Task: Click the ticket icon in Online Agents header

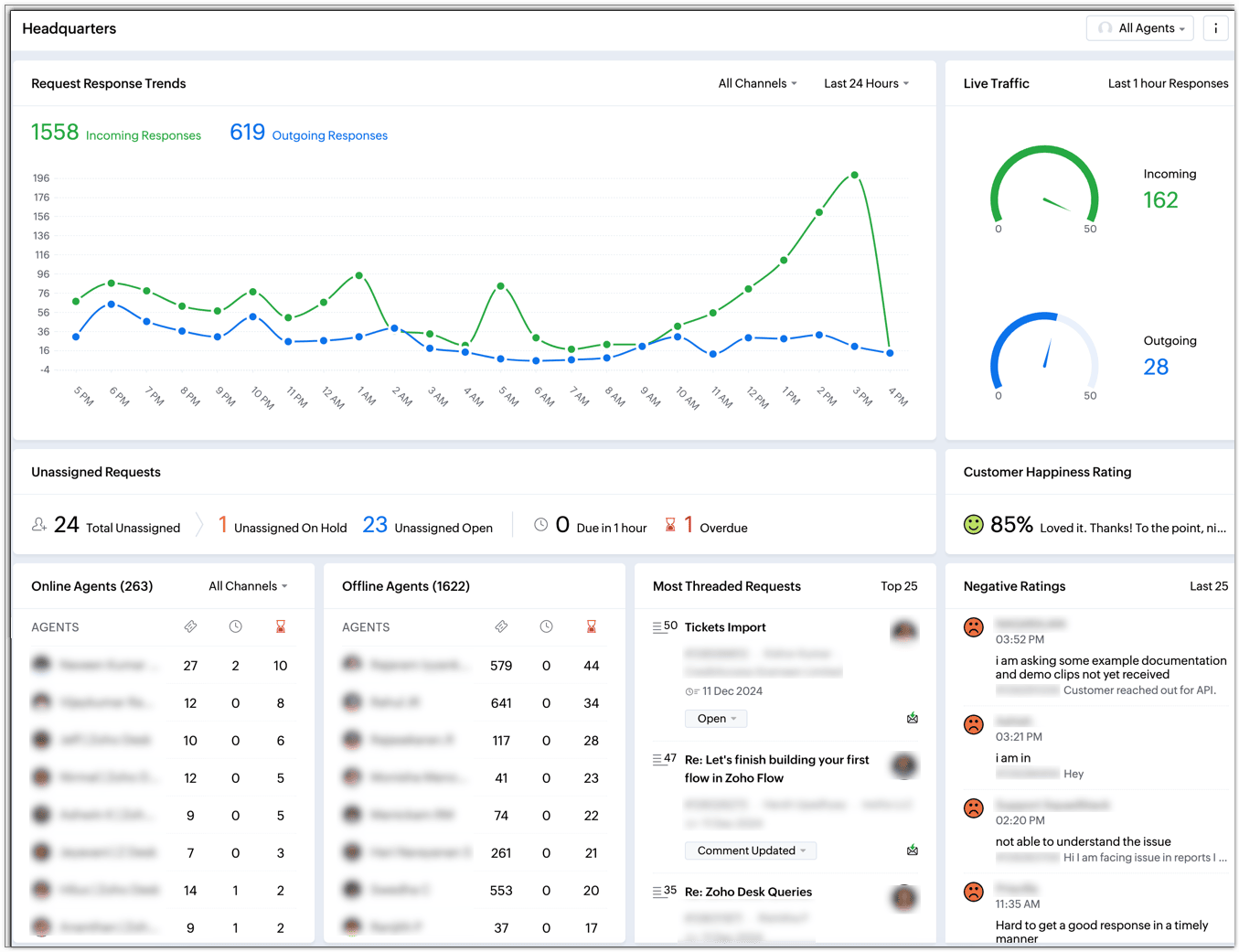Action: point(190,626)
